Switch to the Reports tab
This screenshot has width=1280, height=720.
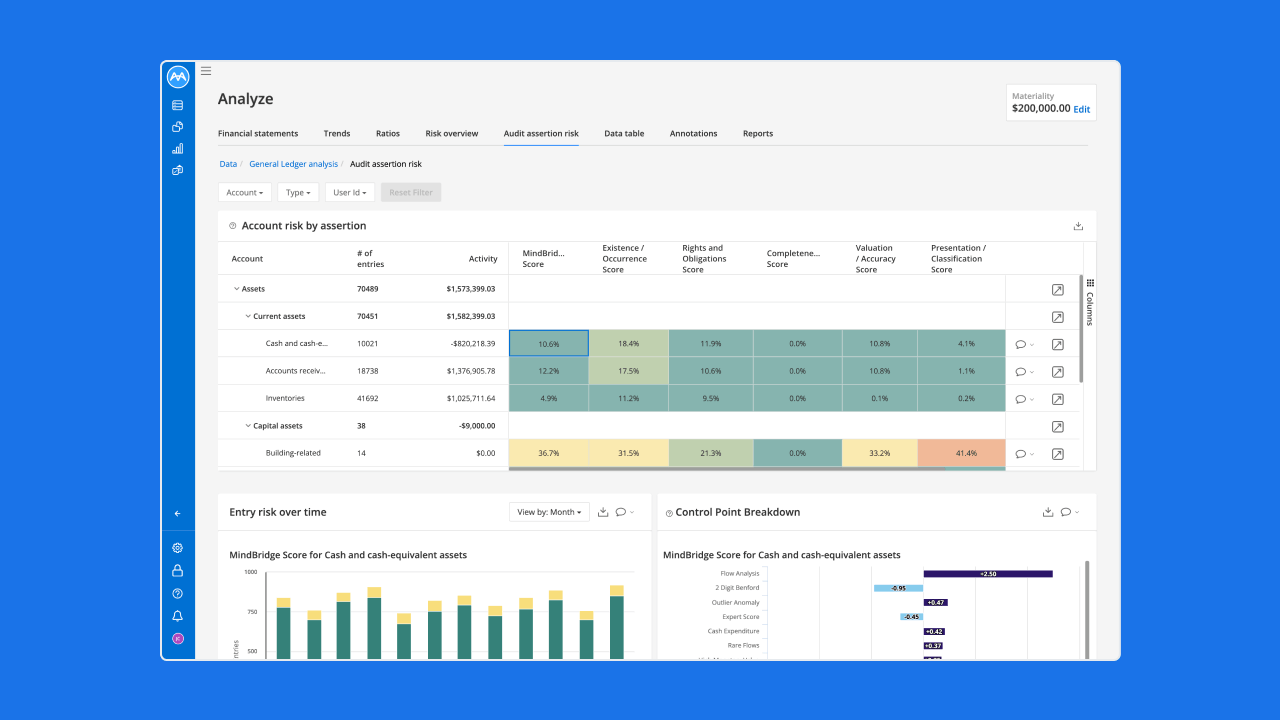(758, 134)
